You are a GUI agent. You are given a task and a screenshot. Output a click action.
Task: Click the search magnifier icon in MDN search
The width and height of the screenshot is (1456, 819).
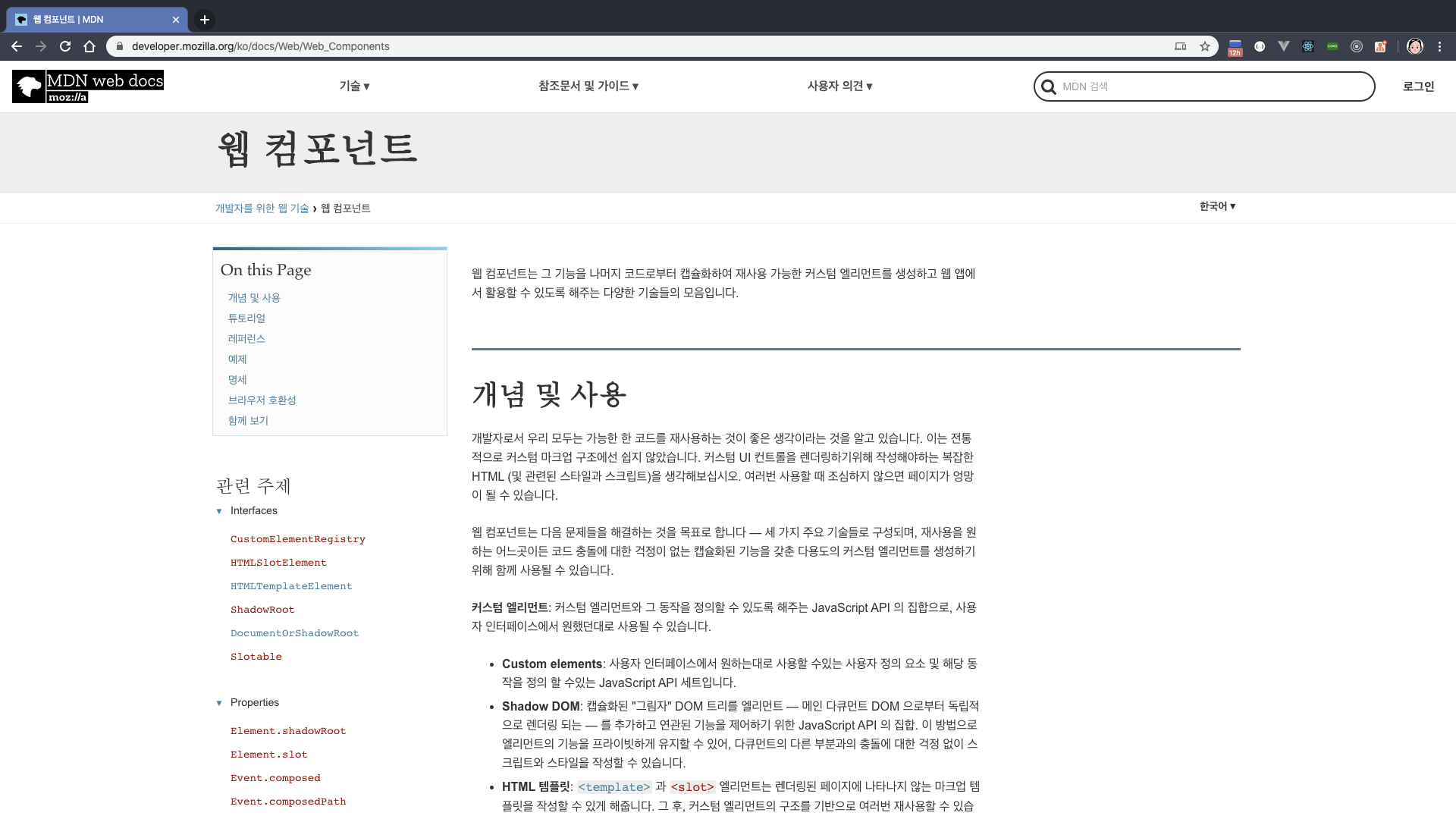pyautogui.click(x=1049, y=87)
